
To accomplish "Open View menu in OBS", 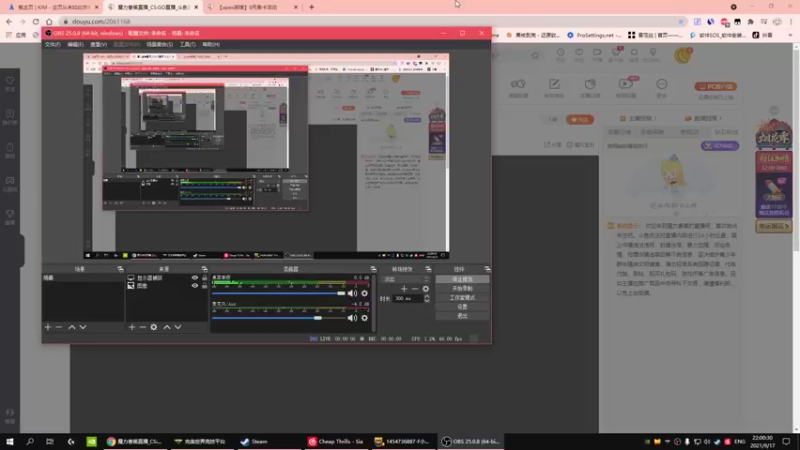I will [98, 44].
